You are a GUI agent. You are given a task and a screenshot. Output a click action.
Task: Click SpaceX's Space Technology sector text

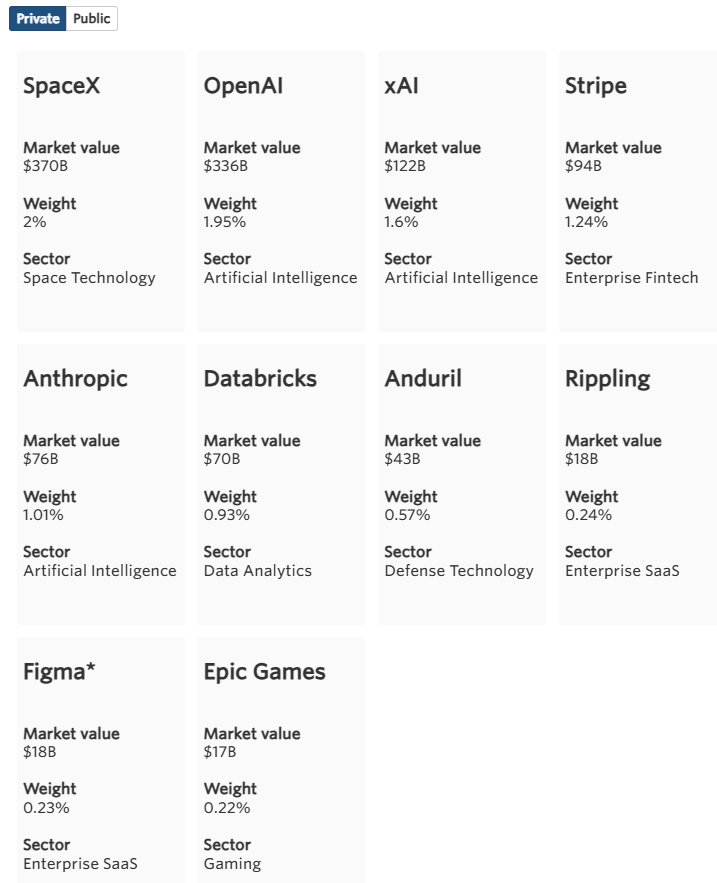(x=89, y=278)
